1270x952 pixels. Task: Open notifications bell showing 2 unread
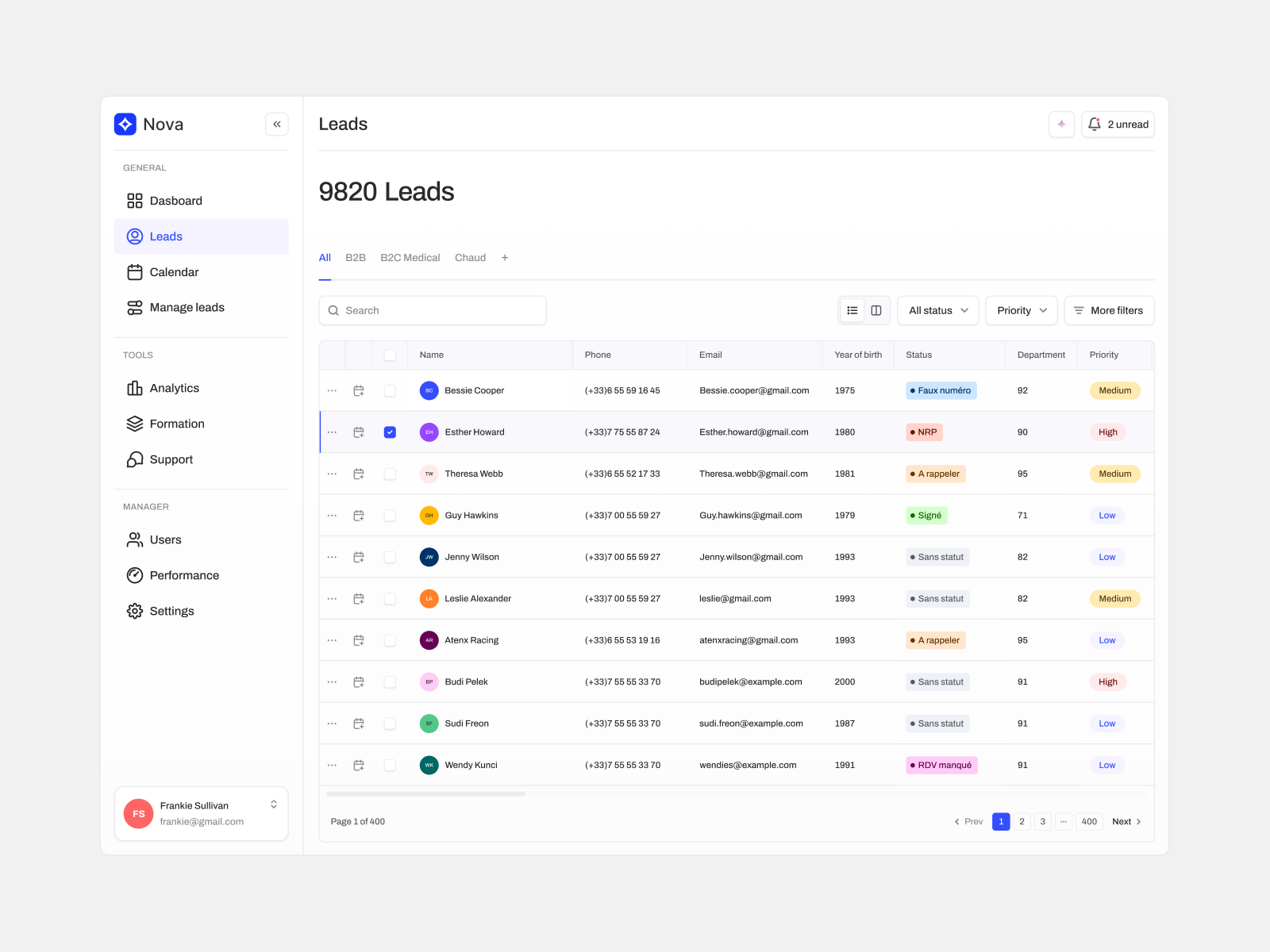pos(1118,125)
